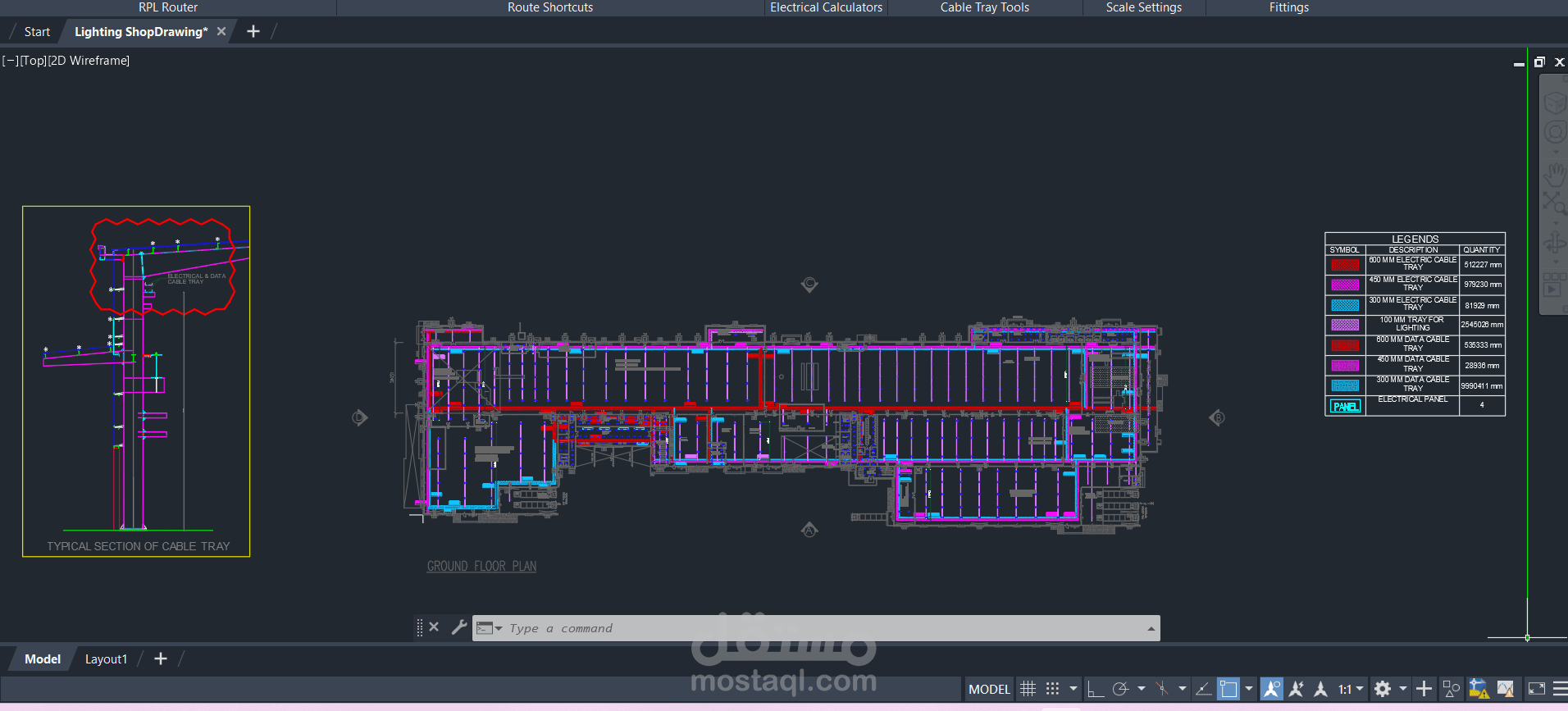Expand workspace switching dropdown arrow
Screen dimensions: 1568x711
coord(1403,689)
